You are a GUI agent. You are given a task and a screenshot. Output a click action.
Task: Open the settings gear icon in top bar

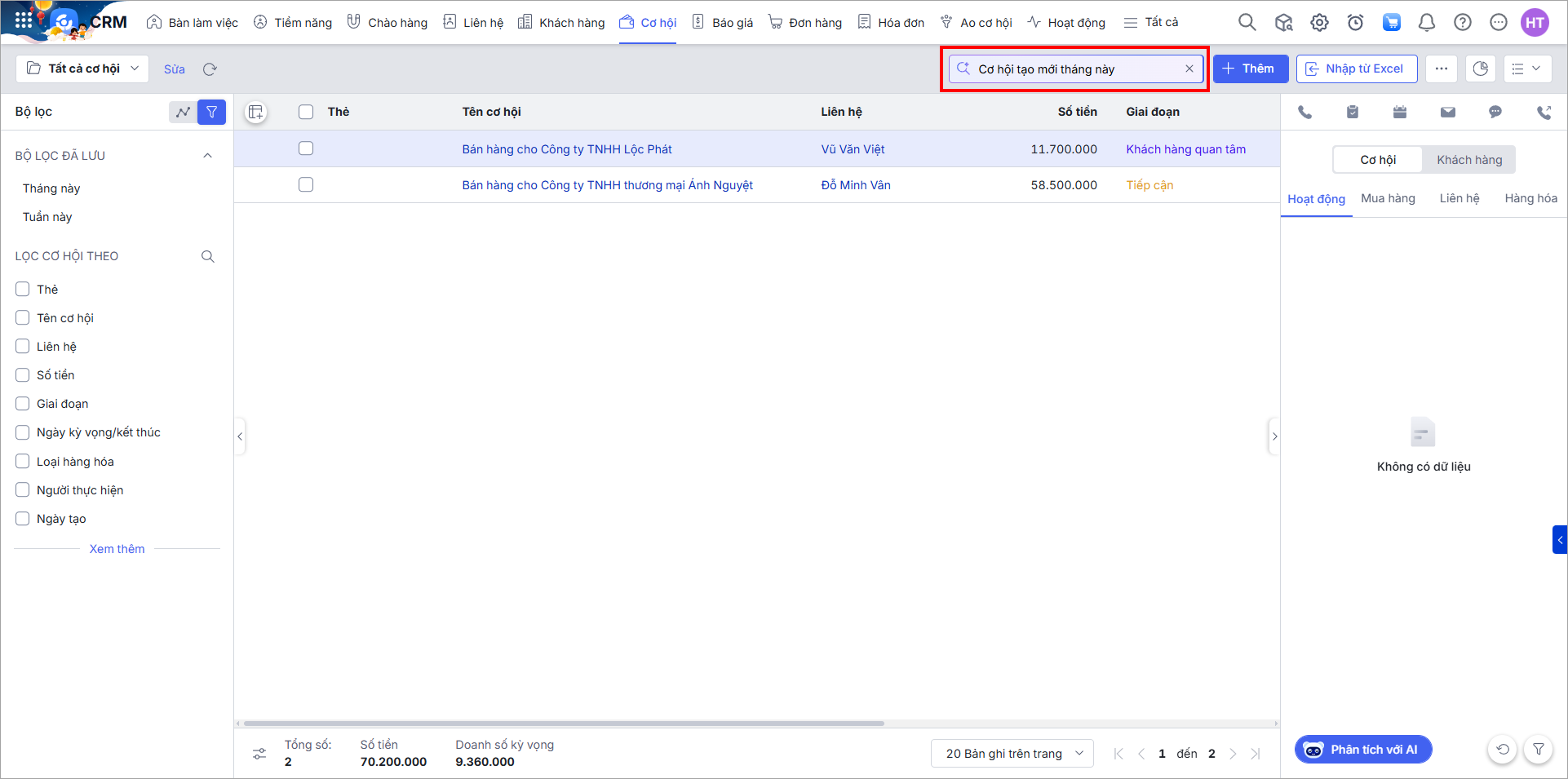pyautogui.click(x=1319, y=23)
